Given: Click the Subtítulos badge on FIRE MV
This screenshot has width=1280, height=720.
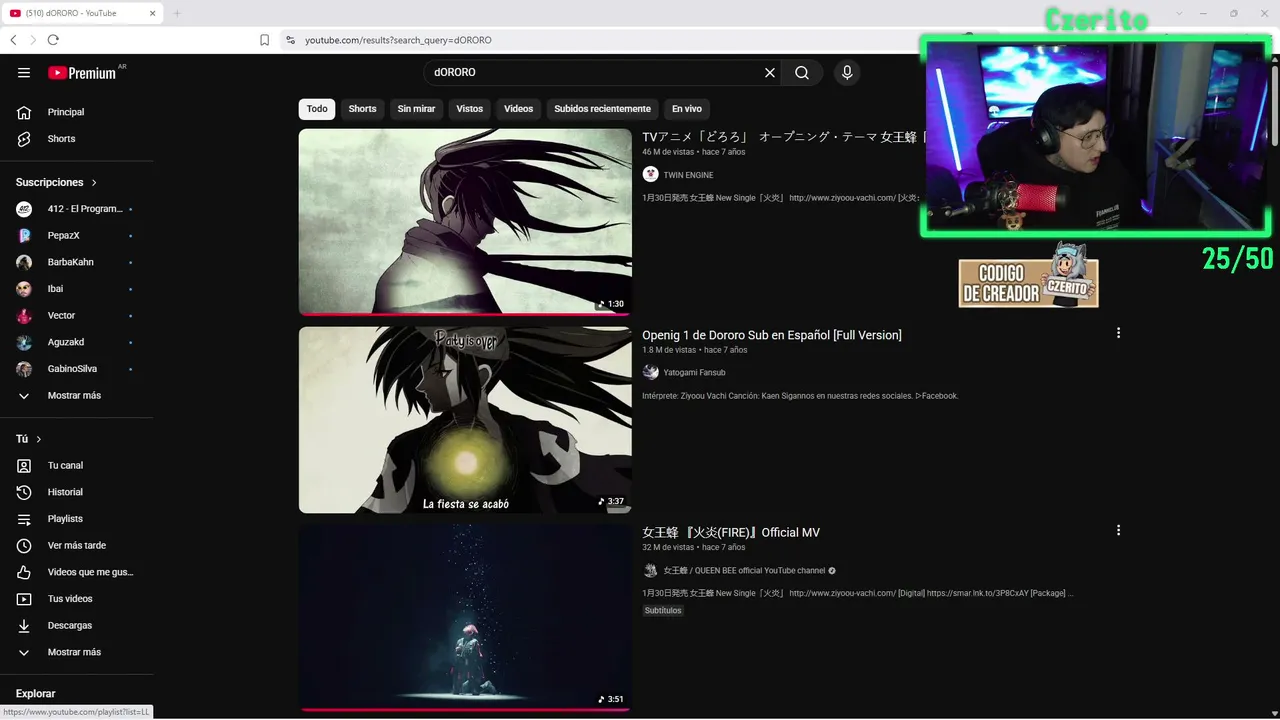Looking at the screenshot, I should click(663, 610).
